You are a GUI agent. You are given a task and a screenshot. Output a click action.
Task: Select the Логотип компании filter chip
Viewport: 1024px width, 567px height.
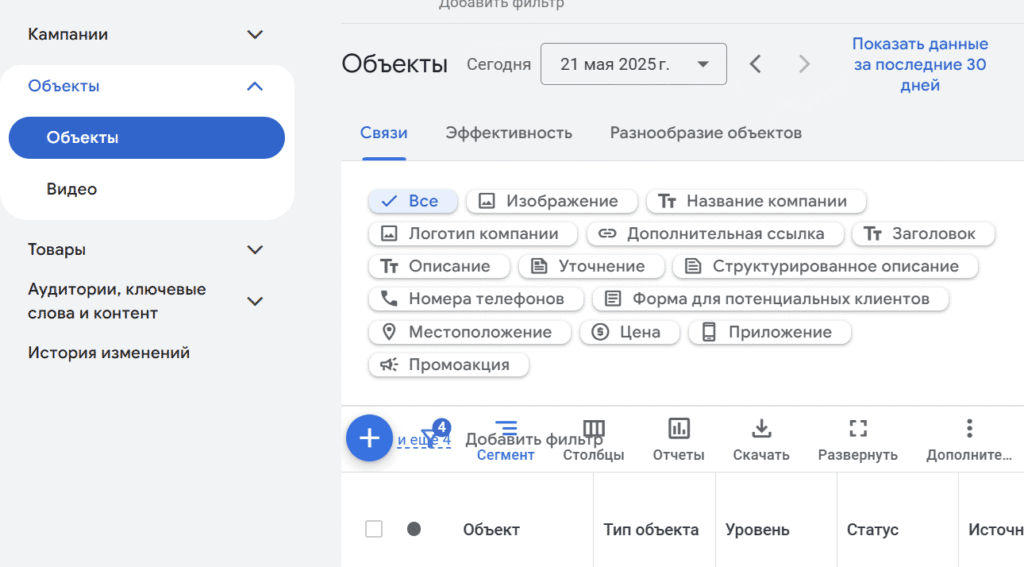[473, 234]
